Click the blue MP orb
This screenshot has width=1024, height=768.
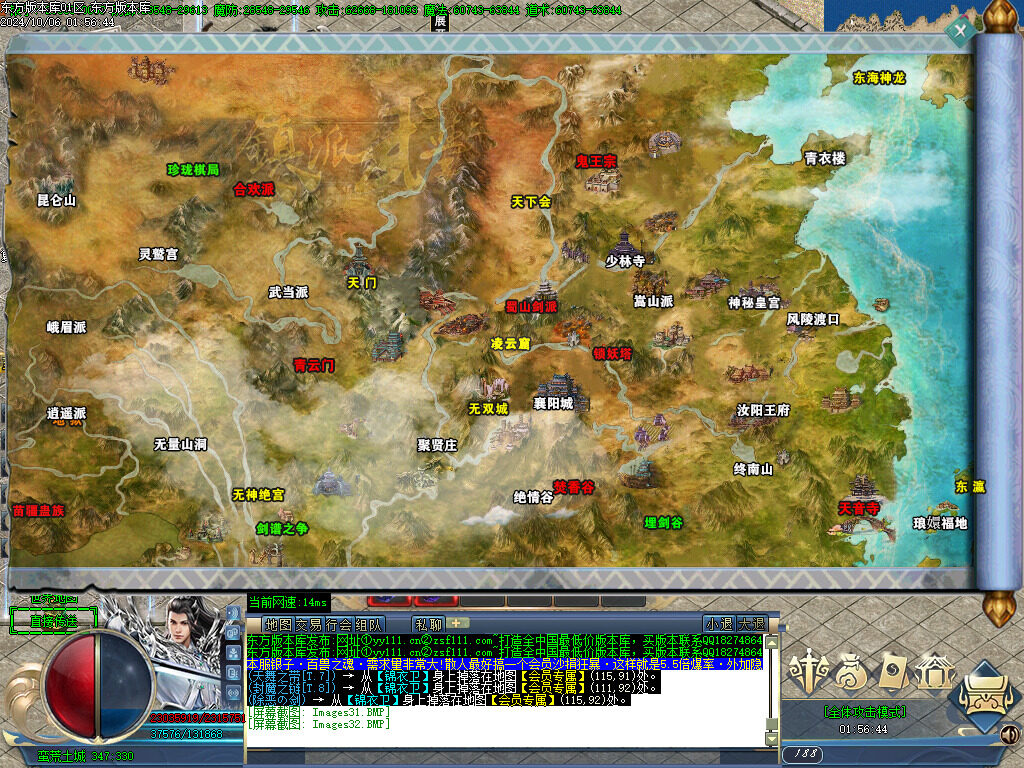pyautogui.click(x=125, y=686)
